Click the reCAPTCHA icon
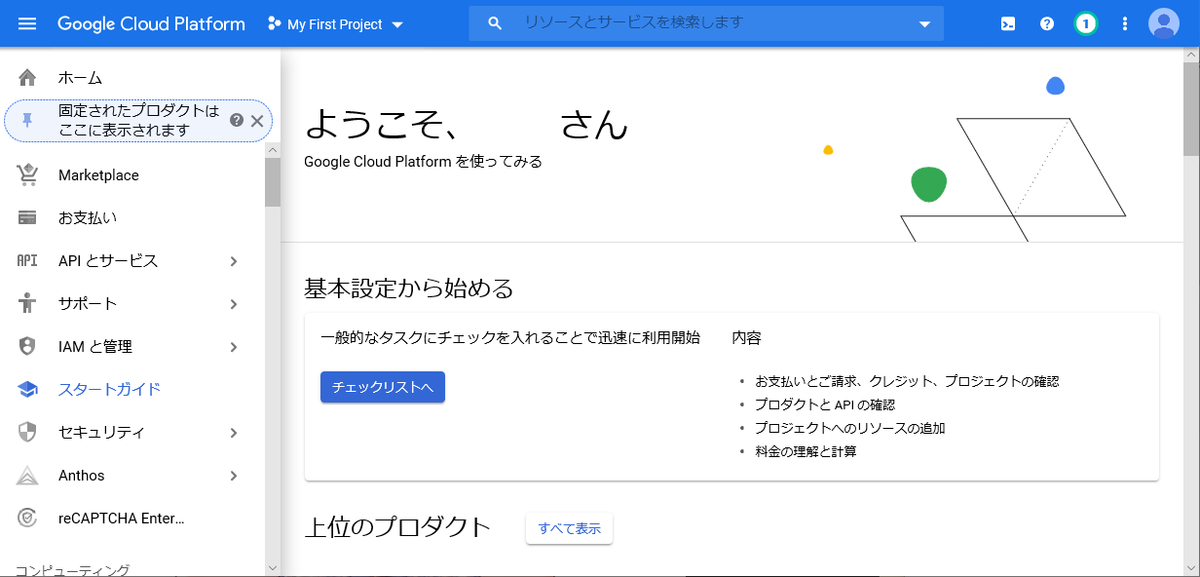 pyautogui.click(x=28, y=518)
